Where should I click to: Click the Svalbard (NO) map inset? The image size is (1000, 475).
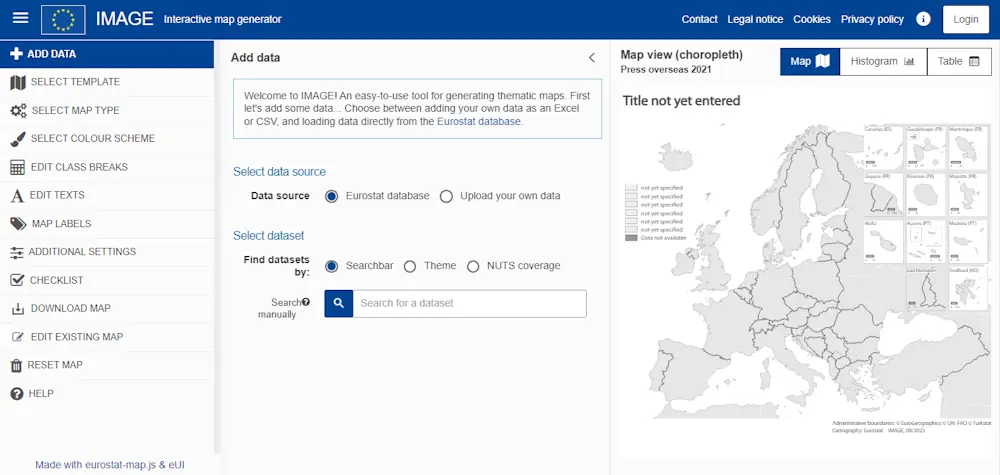pos(968,289)
